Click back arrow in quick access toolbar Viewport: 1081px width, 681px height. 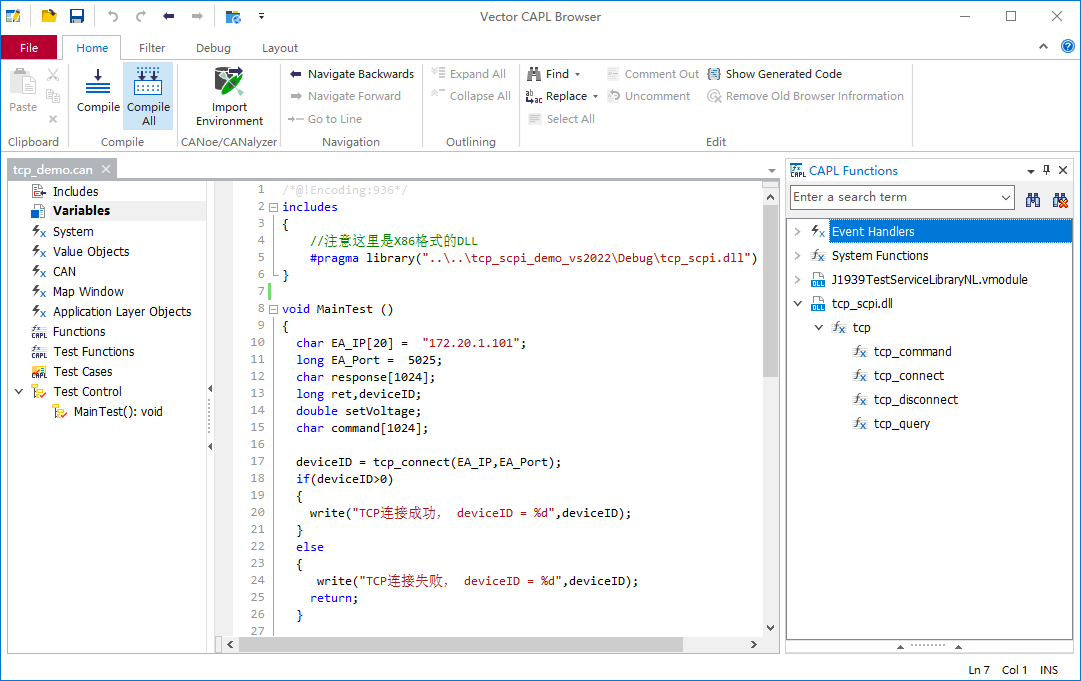(x=169, y=16)
